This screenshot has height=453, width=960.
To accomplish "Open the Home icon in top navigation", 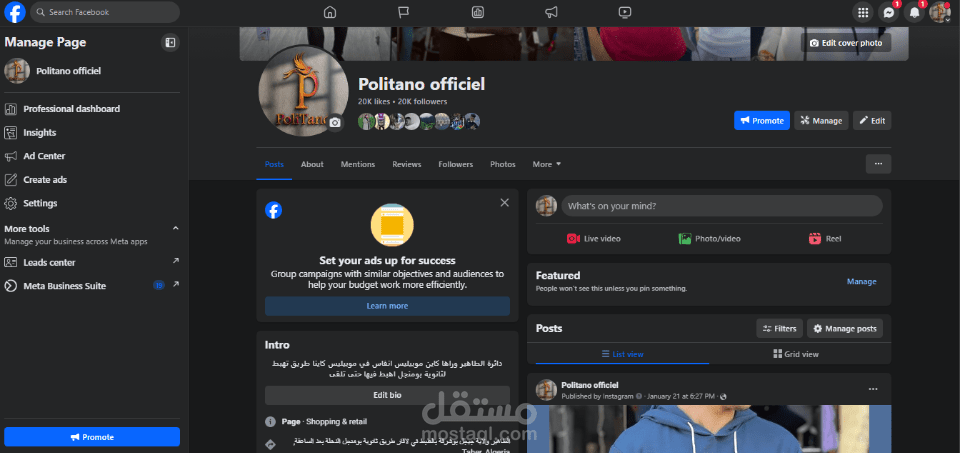I will click(330, 12).
